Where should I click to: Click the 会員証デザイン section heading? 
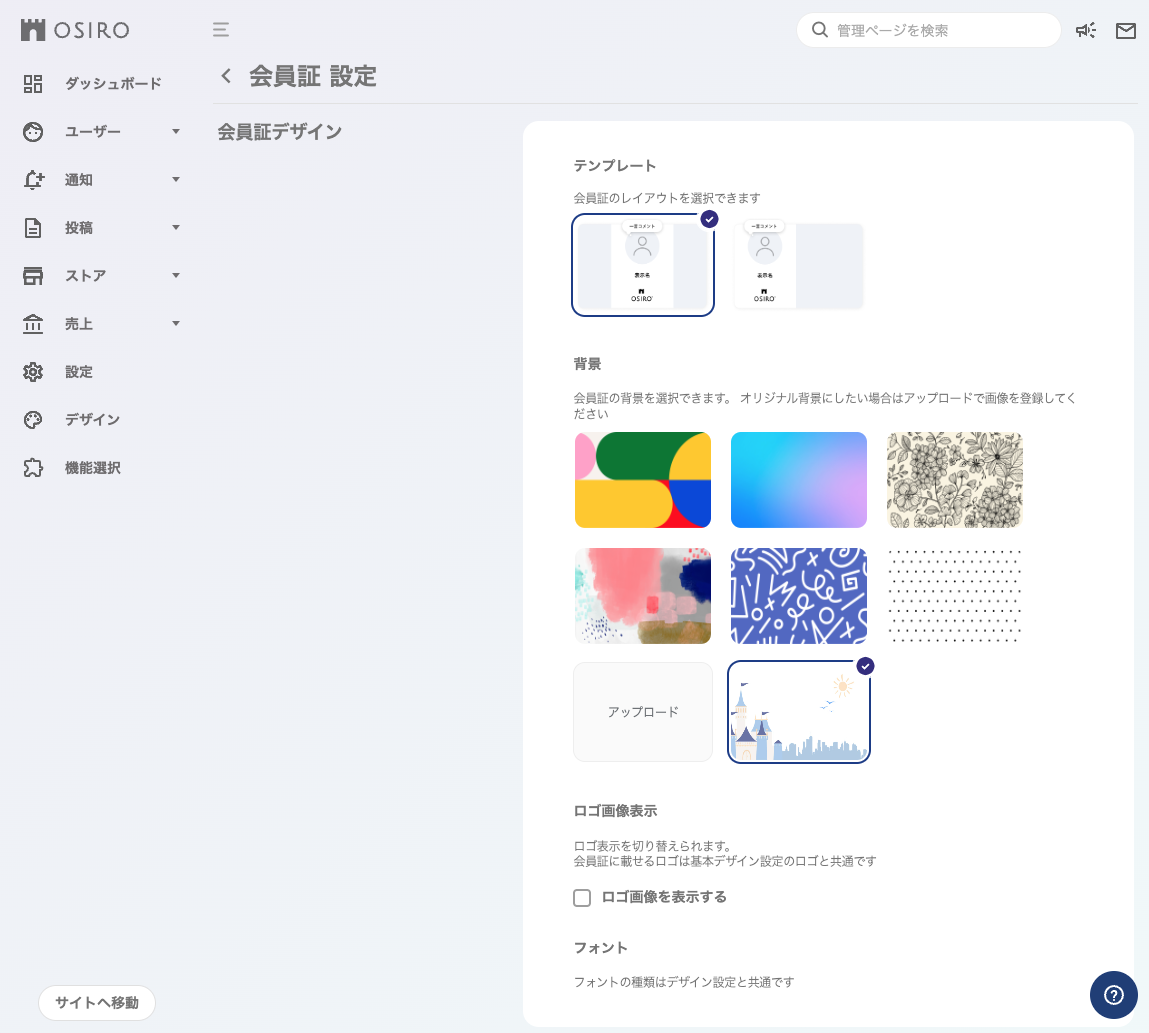(280, 132)
